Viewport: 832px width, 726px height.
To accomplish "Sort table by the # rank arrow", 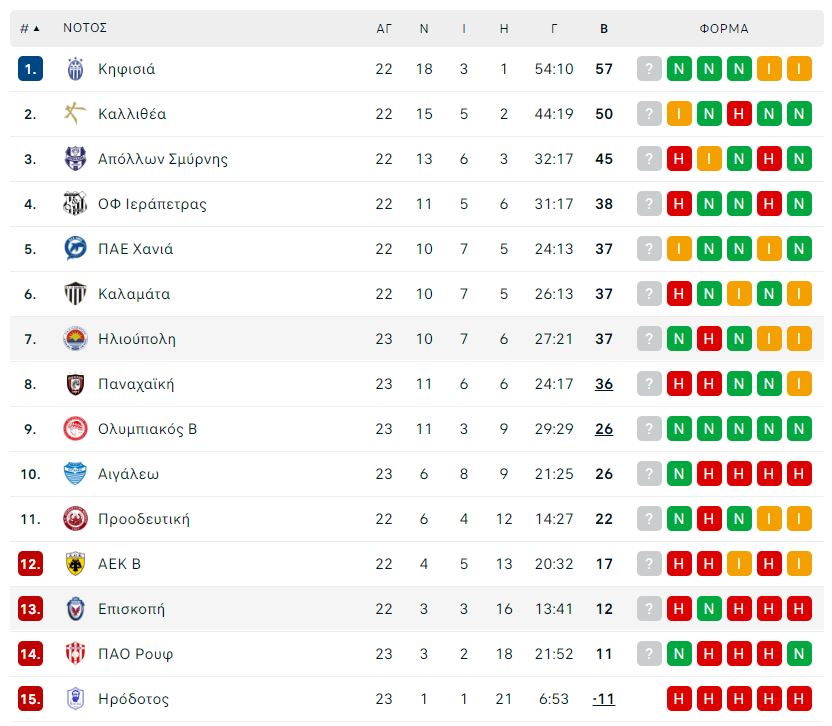I will click(x=30, y=28).
